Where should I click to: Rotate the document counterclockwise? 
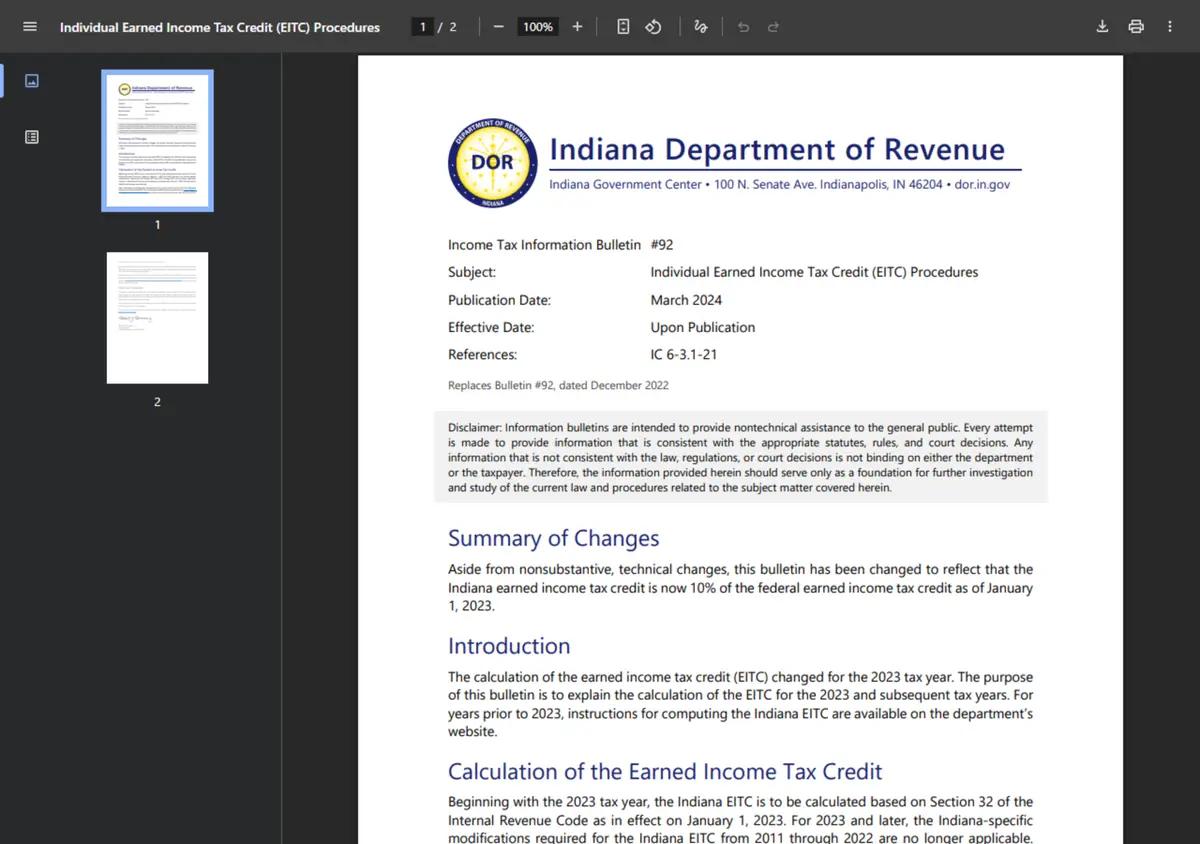653,27
